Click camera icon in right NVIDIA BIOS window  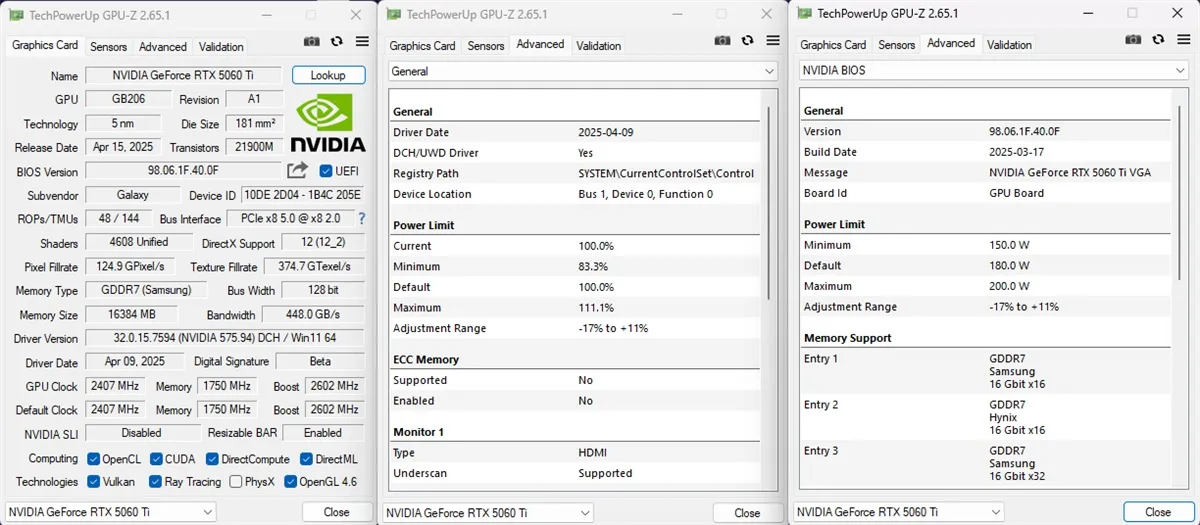pos(1132,40)
